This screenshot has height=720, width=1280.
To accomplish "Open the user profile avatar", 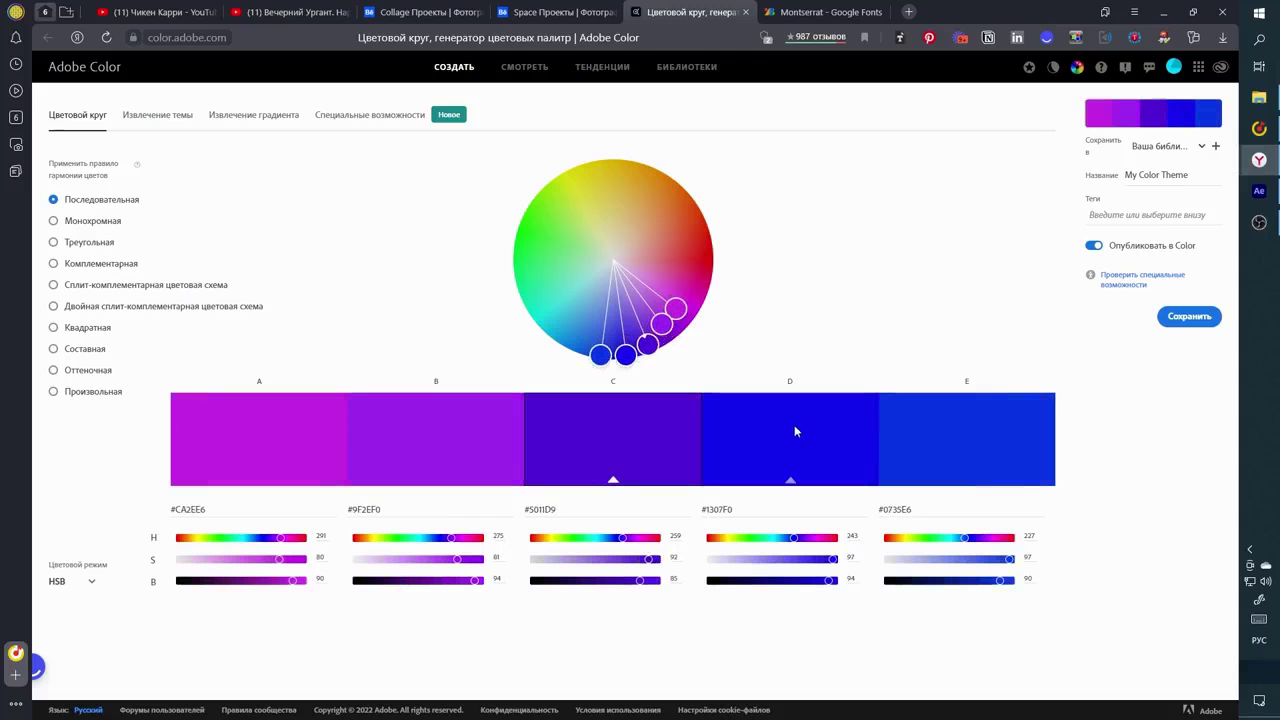I will pyautogui.click(x=1174, y=66).
